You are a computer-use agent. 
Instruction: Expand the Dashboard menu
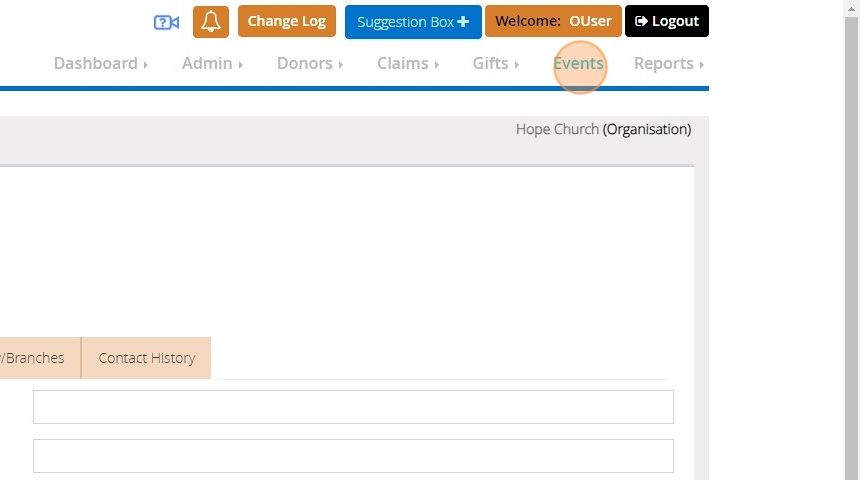coord(101,64)
